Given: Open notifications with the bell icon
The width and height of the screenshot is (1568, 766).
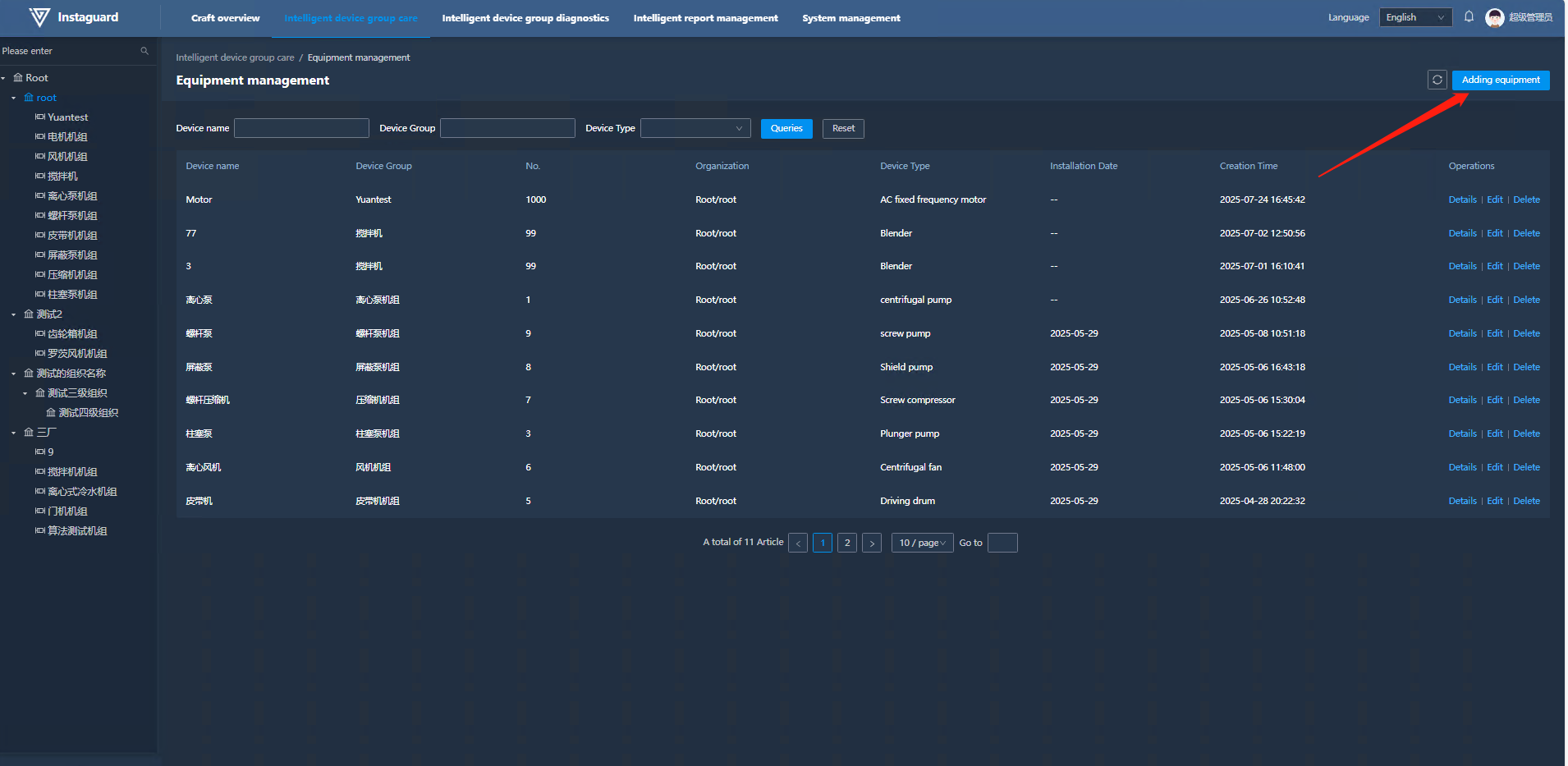Looking at the screenshot, I should (1469, 17).
